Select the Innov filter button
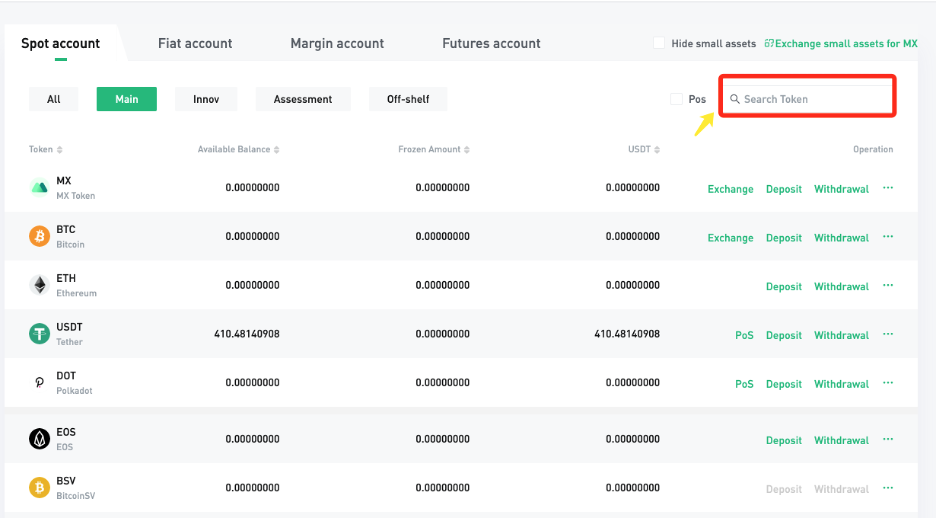Screen dimensions: 936x518 [x=206, y=99]
